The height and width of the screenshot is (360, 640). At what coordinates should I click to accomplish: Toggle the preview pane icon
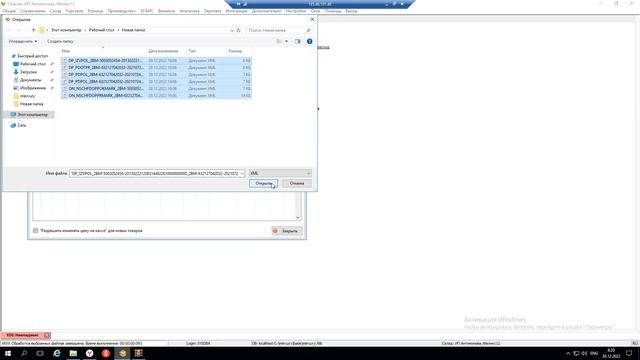[x=297, y=41]
